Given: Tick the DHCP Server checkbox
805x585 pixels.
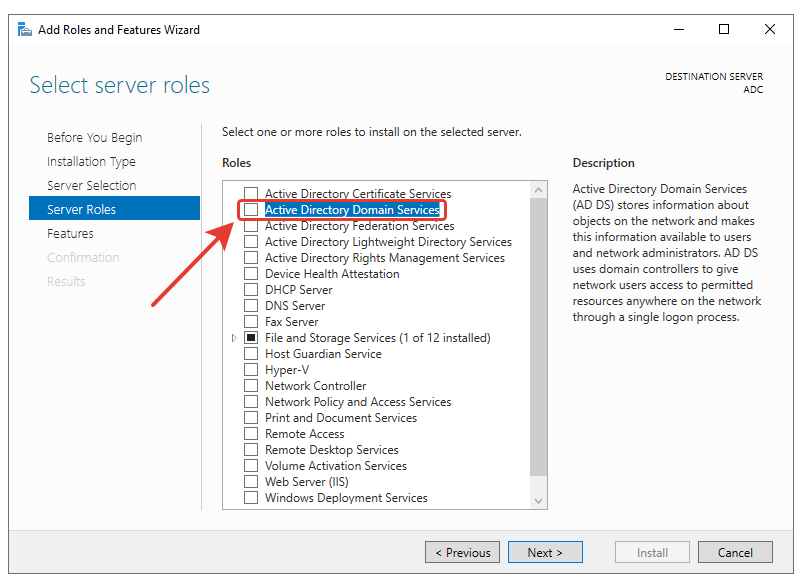Looking at the screenshot, I should (251, 290).
